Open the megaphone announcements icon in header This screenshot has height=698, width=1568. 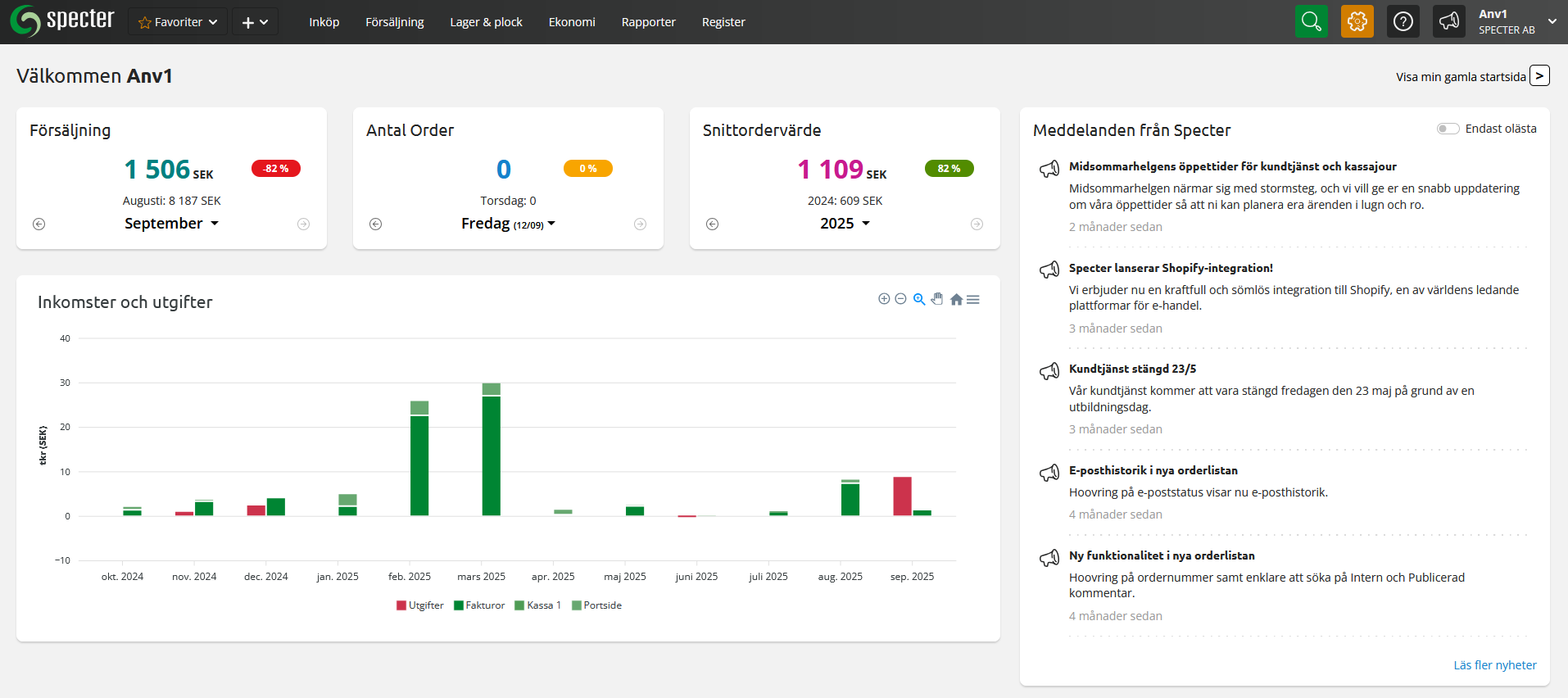1448,21
